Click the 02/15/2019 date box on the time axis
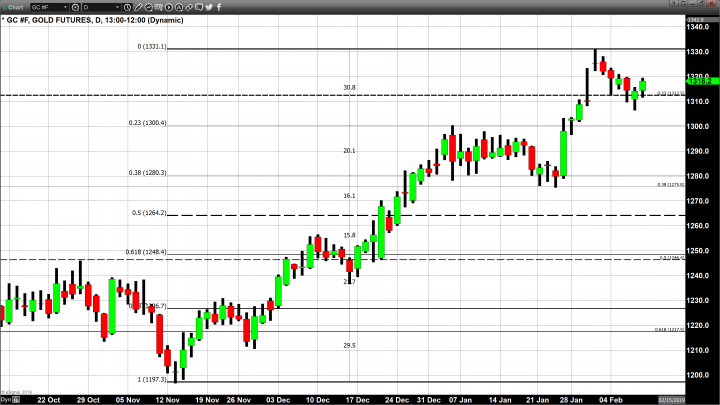Image resolution: width=720 pixels, height=405 pixels. pos(671,400)
